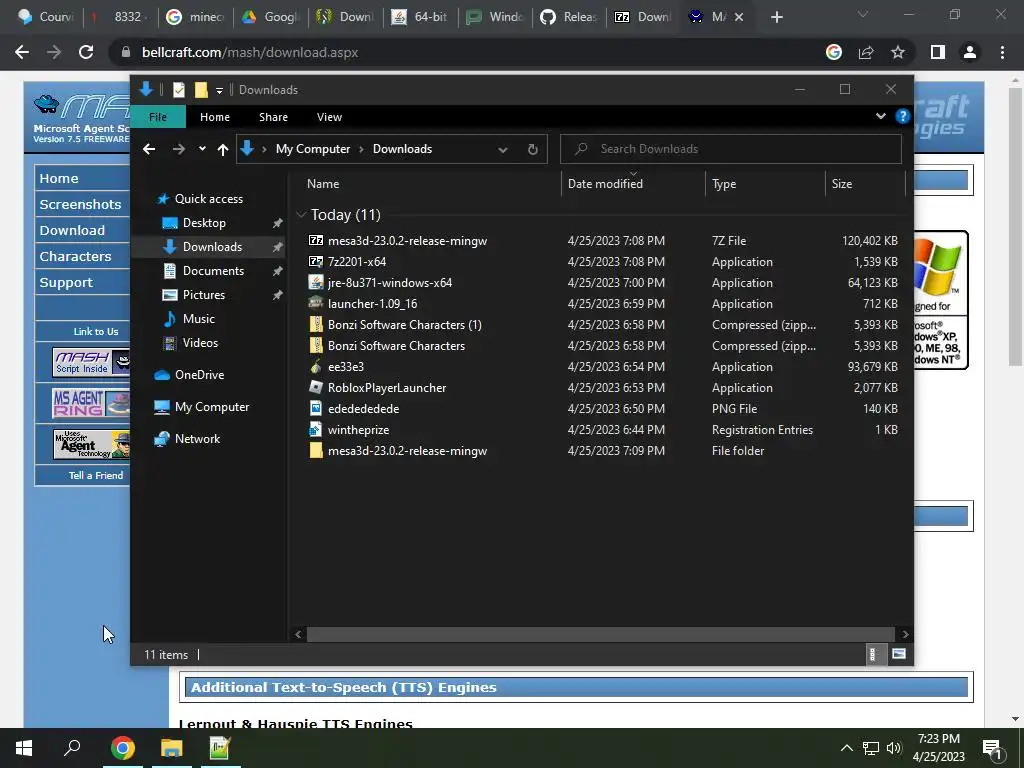The image size is (1024, 768).
Task: Select the wintheprize registry file icon
Action: (x=316, y=429)
